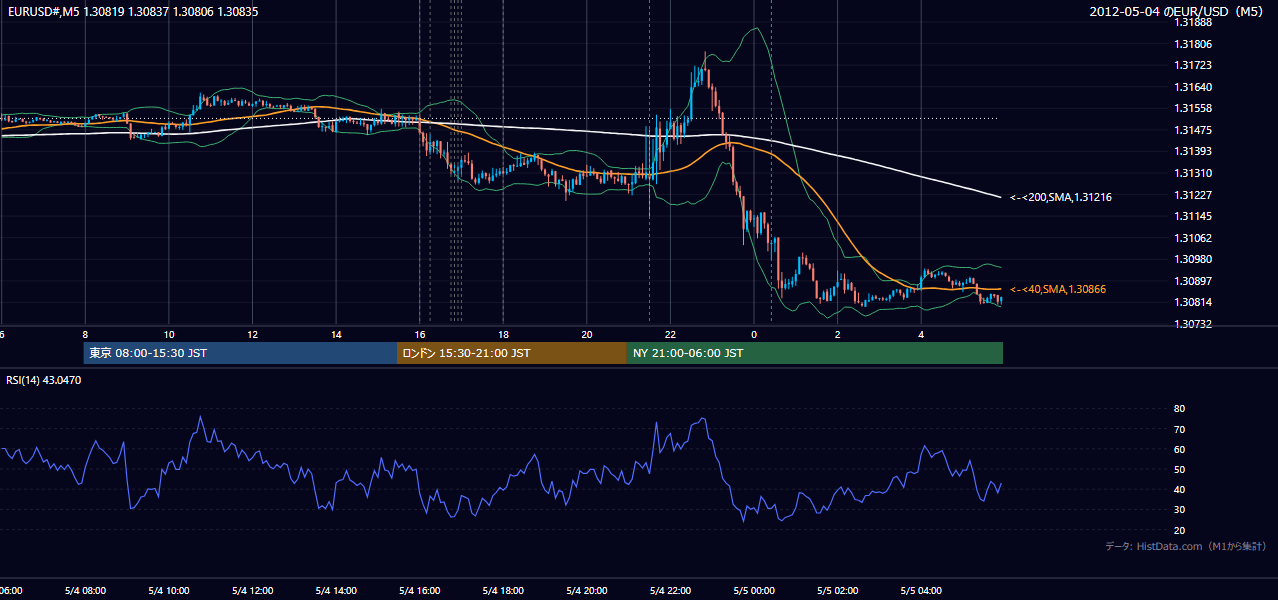Click bottom time label 5/4 16:00
Screen dimensions: 1278x600
coord(420,591)
